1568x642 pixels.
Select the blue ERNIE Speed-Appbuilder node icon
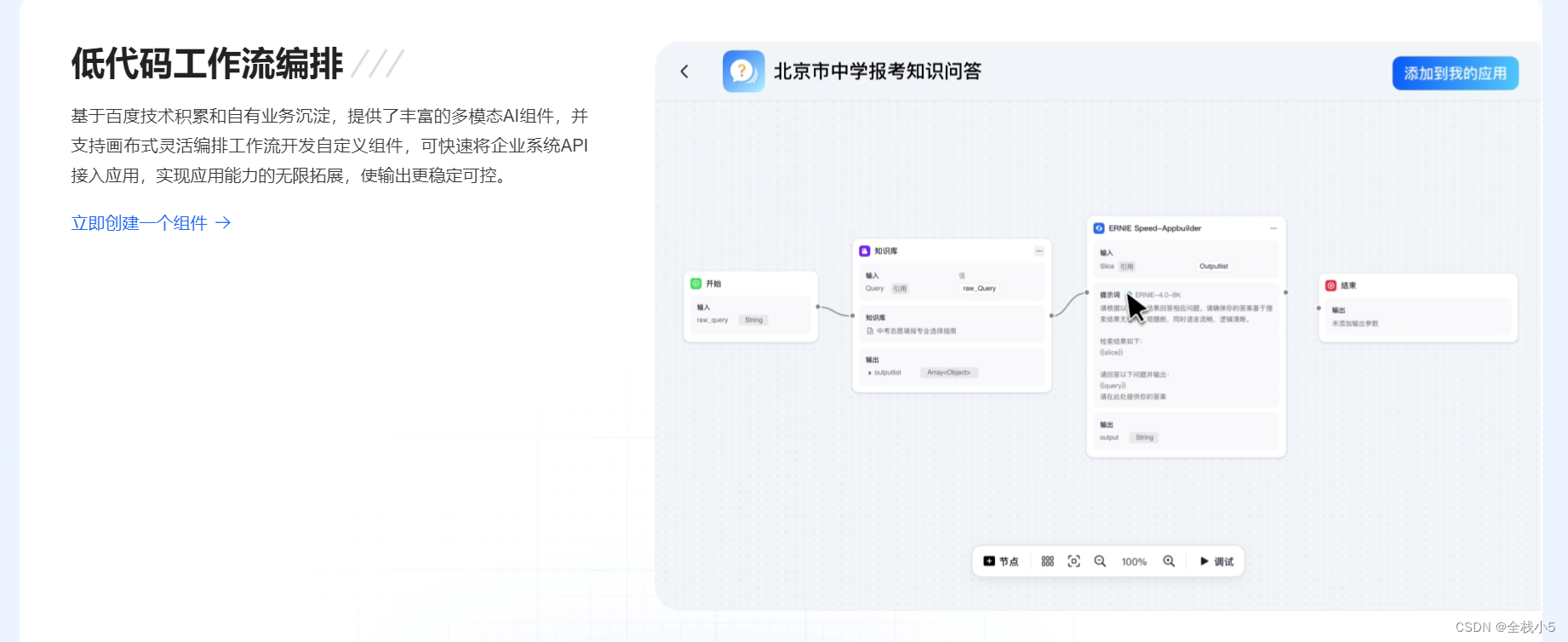point(1099,228)
